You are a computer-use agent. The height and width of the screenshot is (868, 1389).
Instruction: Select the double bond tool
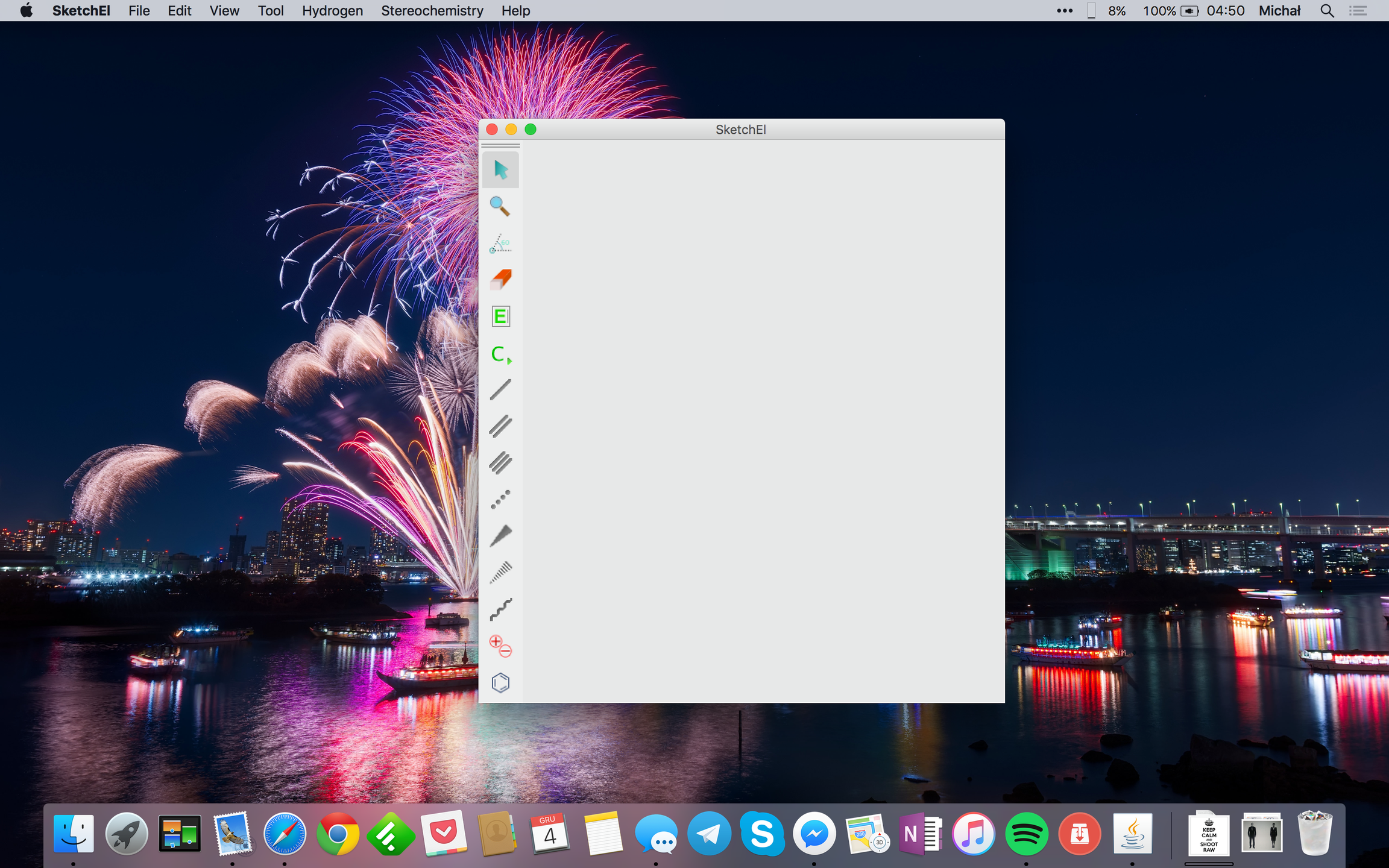(x=500, y=427)
